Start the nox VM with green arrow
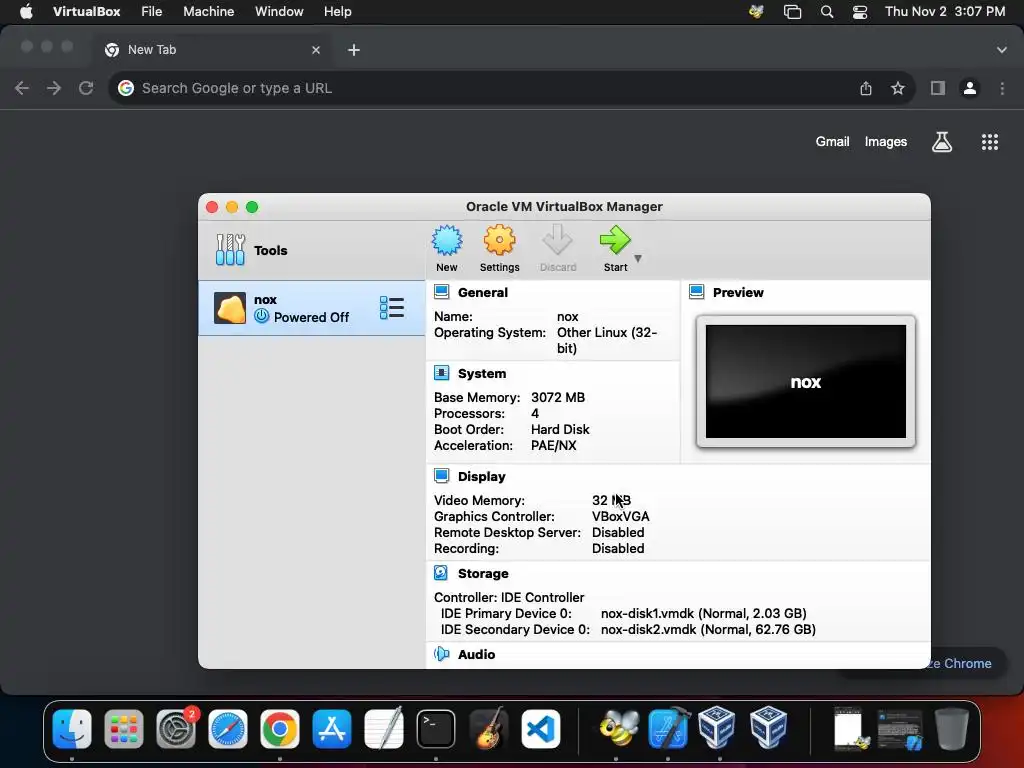The width and height of the screenshot is (1024, 768). point(615,240)
